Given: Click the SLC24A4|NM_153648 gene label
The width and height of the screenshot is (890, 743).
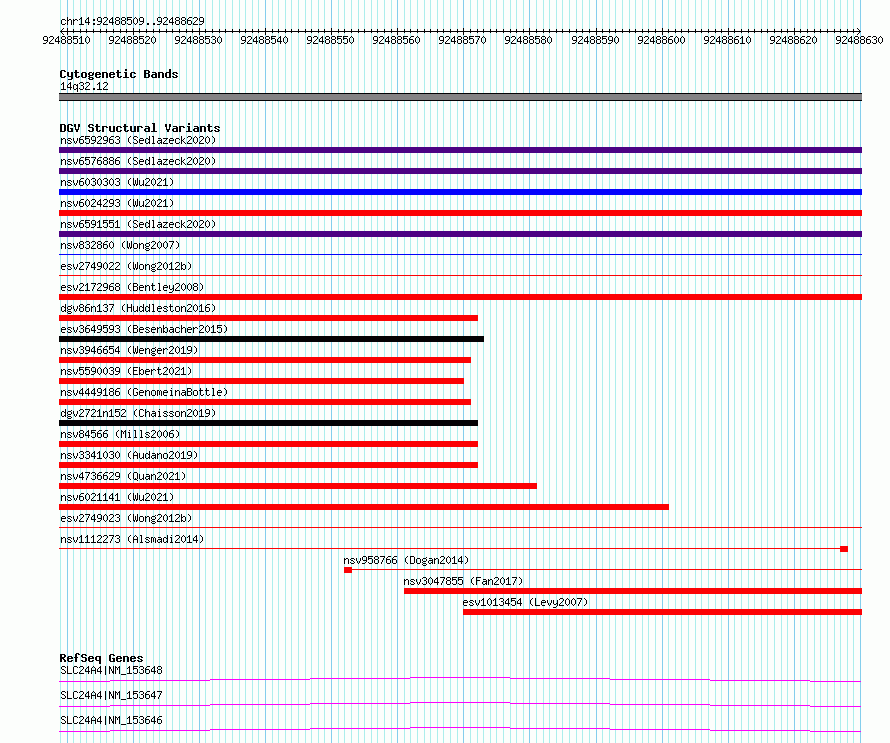Looking at the screenshot, I should pyautogui.click(x=111, y=670).
